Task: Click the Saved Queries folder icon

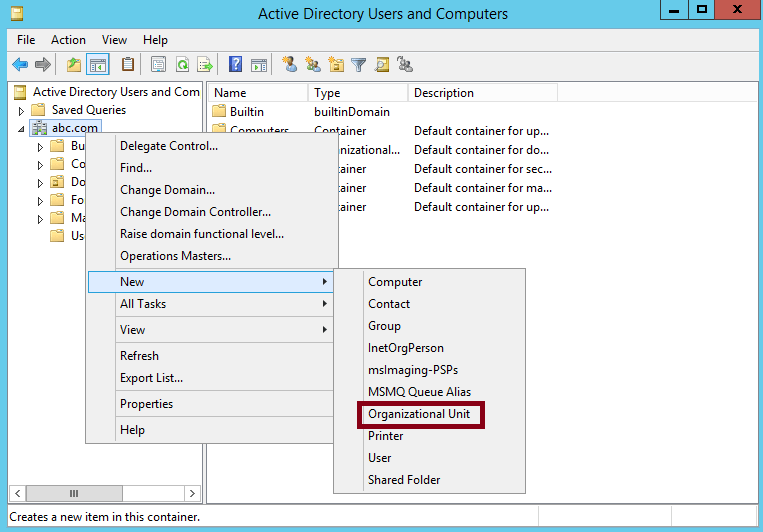Action: [38, 110]
